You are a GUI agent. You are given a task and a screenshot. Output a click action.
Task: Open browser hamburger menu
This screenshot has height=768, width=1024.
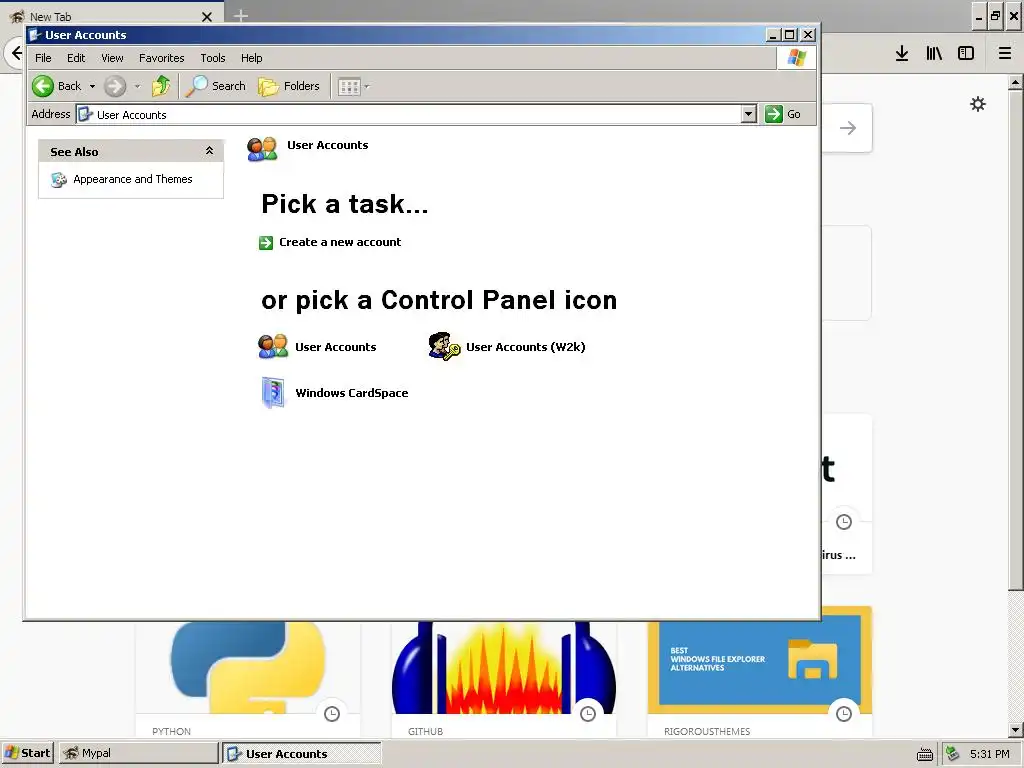click(x=1004, y=54)
